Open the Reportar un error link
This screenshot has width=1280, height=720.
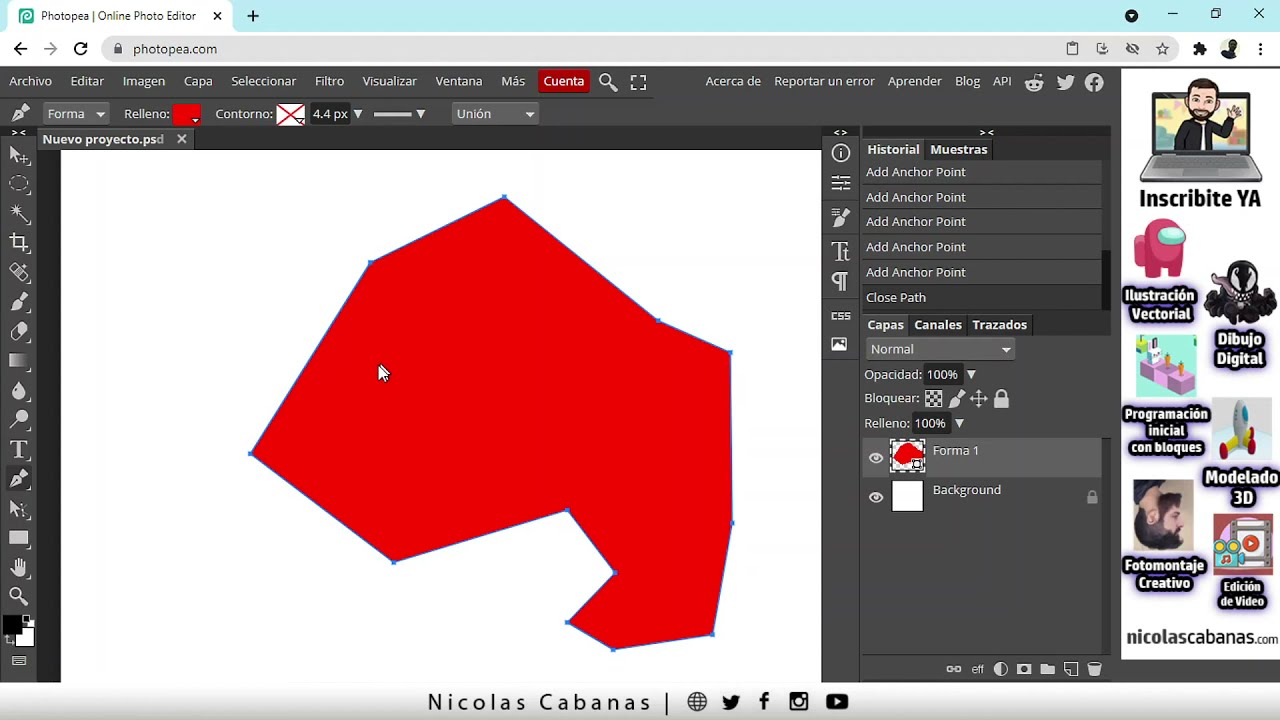click(x=824, y=82)
